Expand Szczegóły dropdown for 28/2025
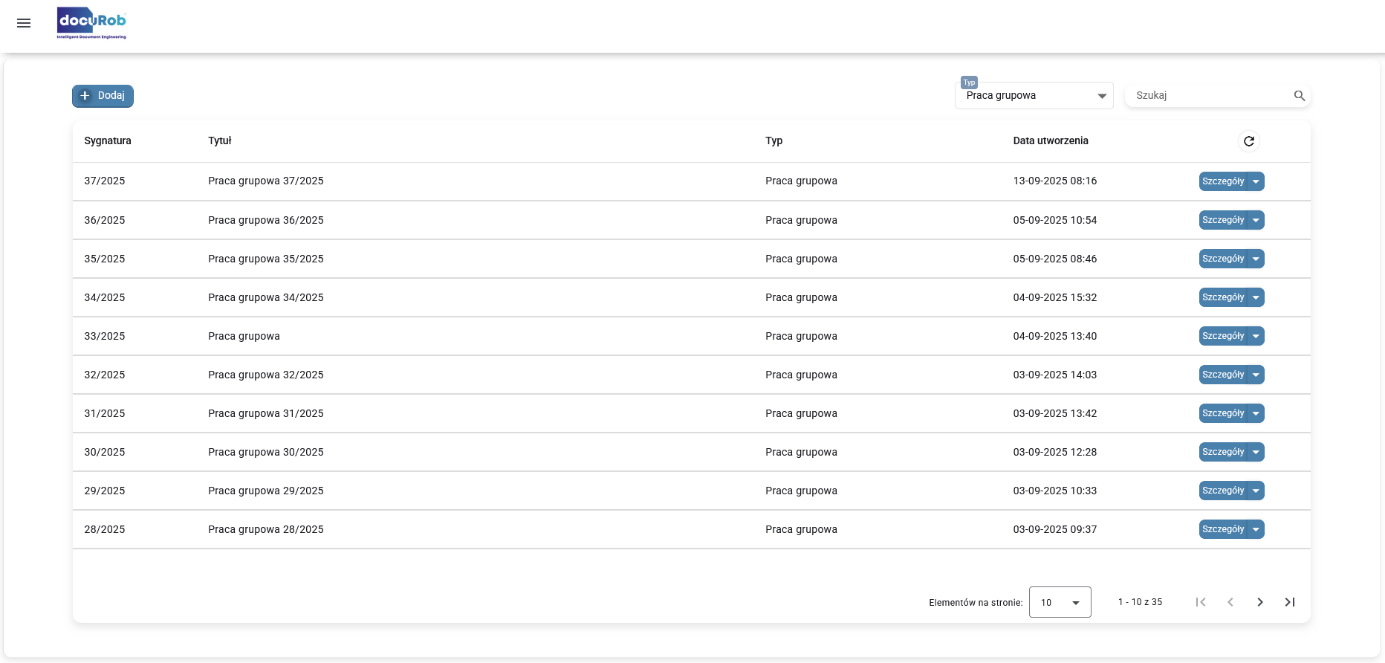 tap(1256, 529)
